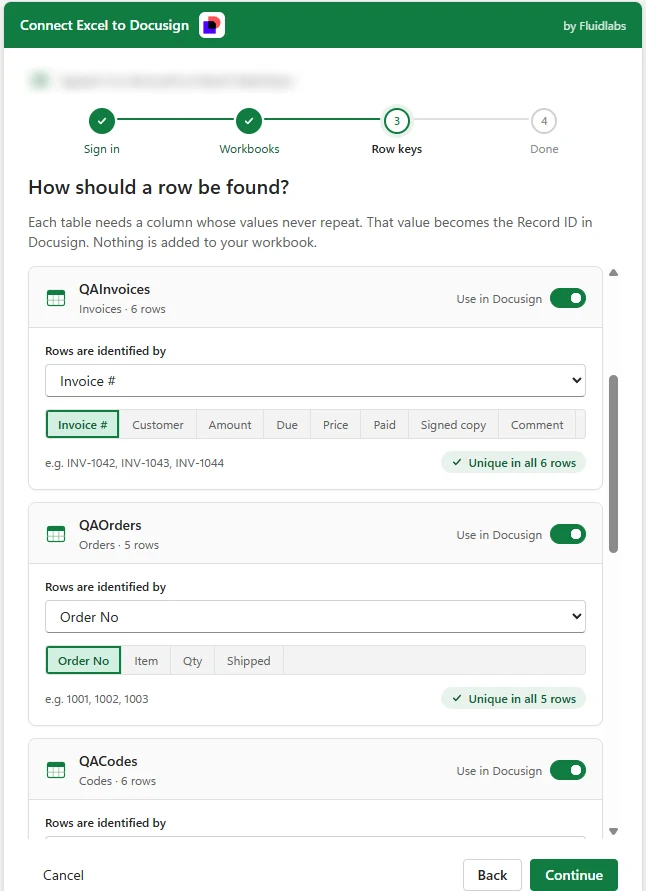646x891 pixels.
Task: Click the Done step 4 circle
Action: click(x=544, y=120)
